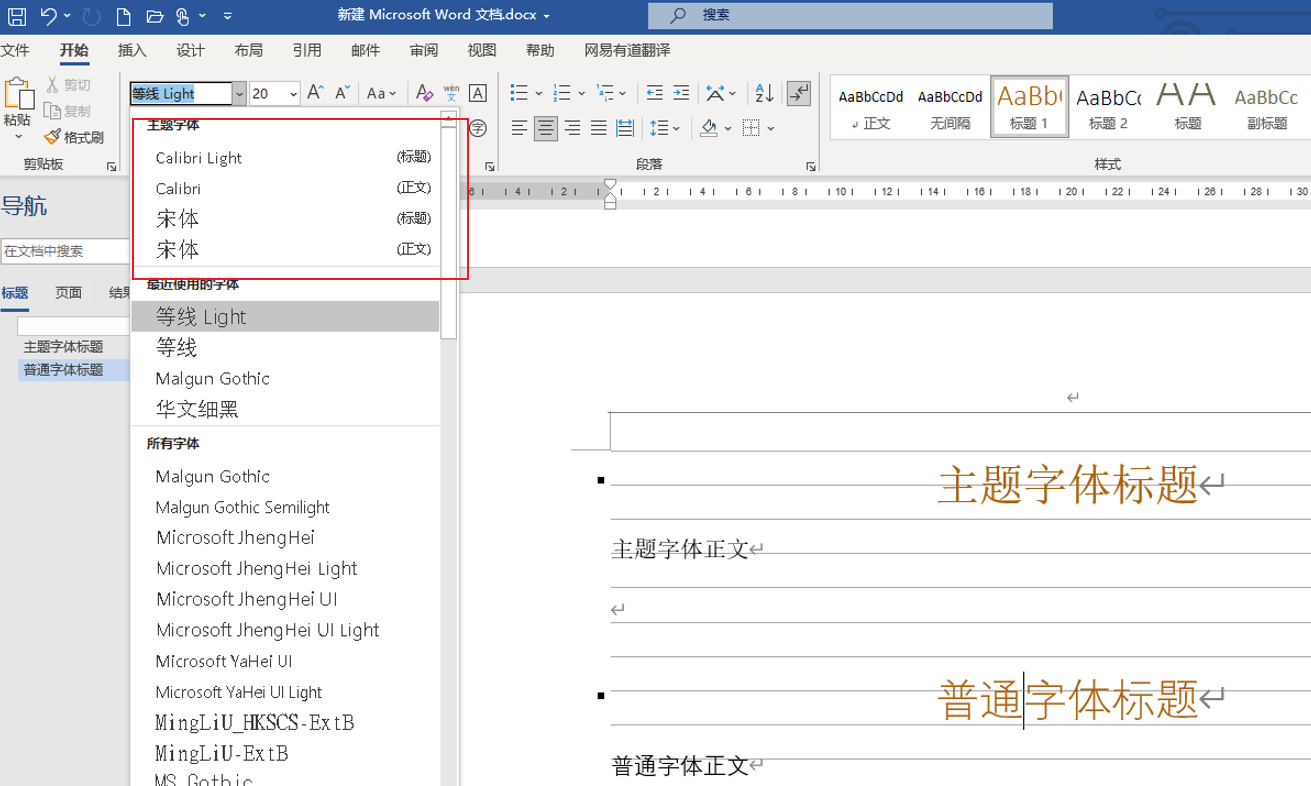Open the 网易有道翻译 tab
Screen dimensions: 1311x786
point(627,50)
